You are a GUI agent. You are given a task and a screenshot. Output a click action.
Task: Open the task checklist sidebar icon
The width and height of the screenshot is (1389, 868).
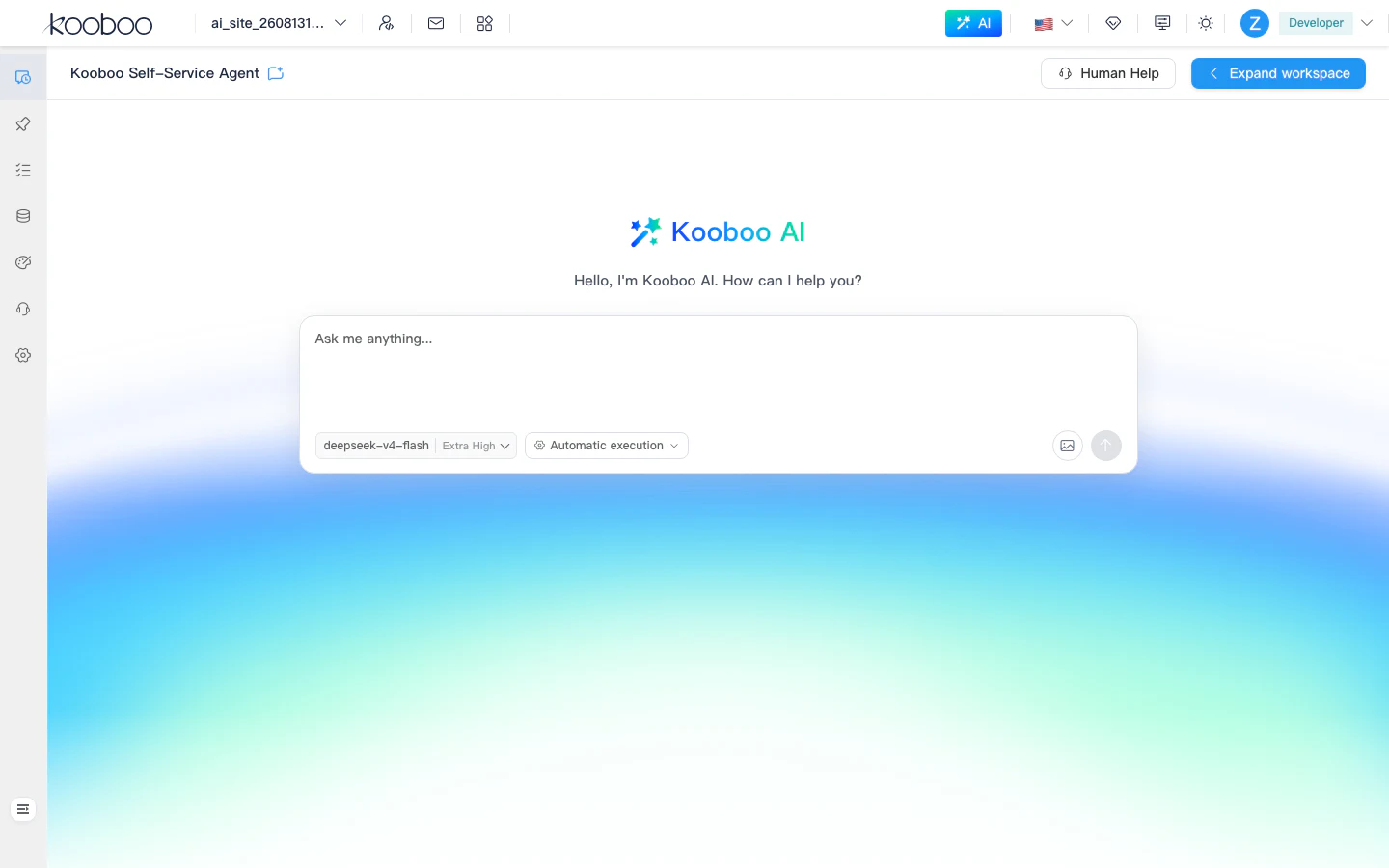pos(23,170)
